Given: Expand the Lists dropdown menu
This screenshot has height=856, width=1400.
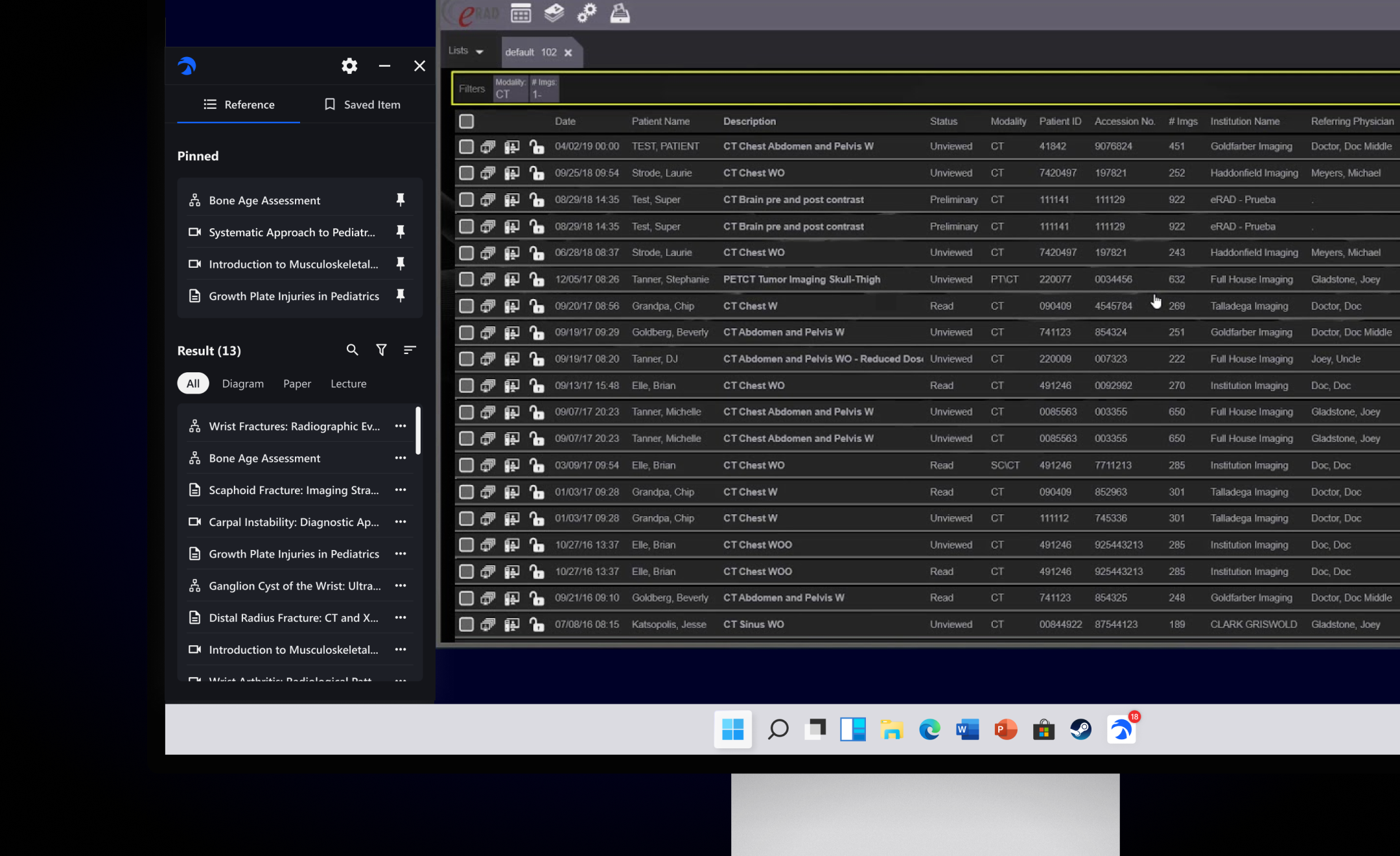Looking at the screenshot, I should 467,51.
